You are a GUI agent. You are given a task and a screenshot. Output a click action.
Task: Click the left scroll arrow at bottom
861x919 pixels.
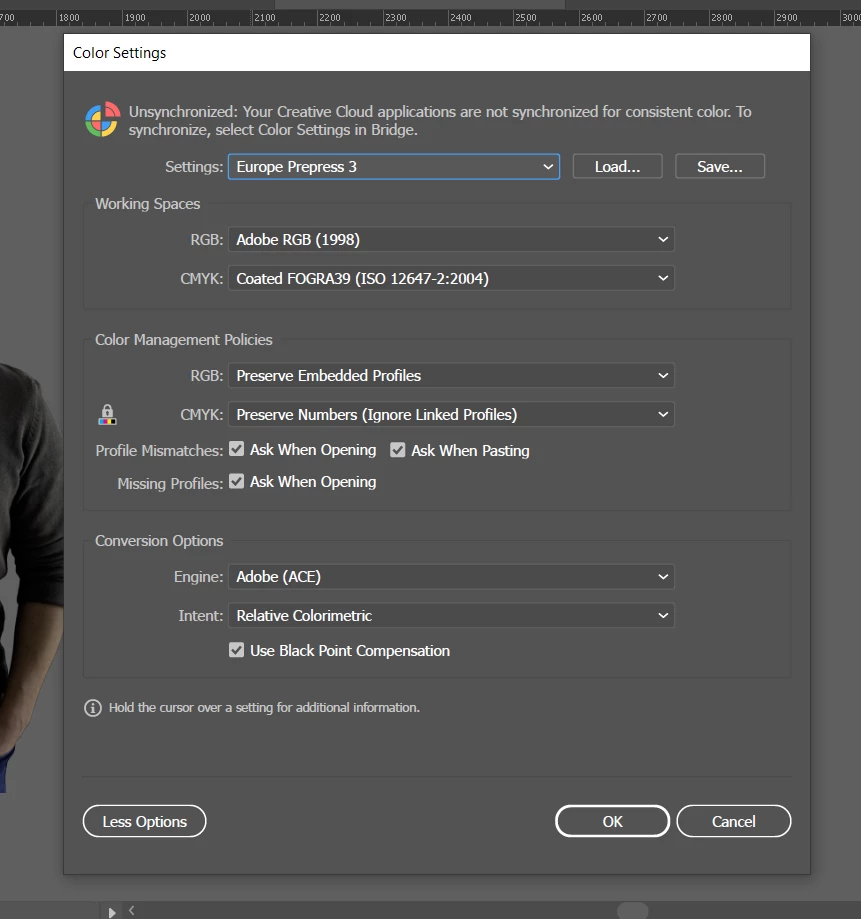click(132, 910)
